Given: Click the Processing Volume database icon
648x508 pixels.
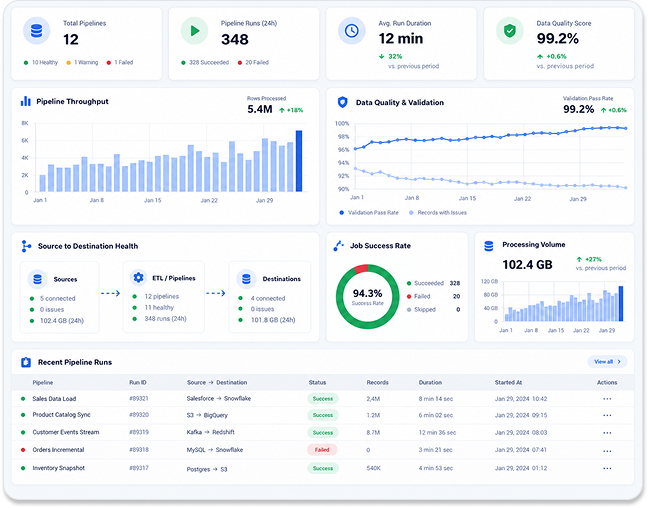Looking at the screenshot, I should pyautogui.click(x=488, y=246).
